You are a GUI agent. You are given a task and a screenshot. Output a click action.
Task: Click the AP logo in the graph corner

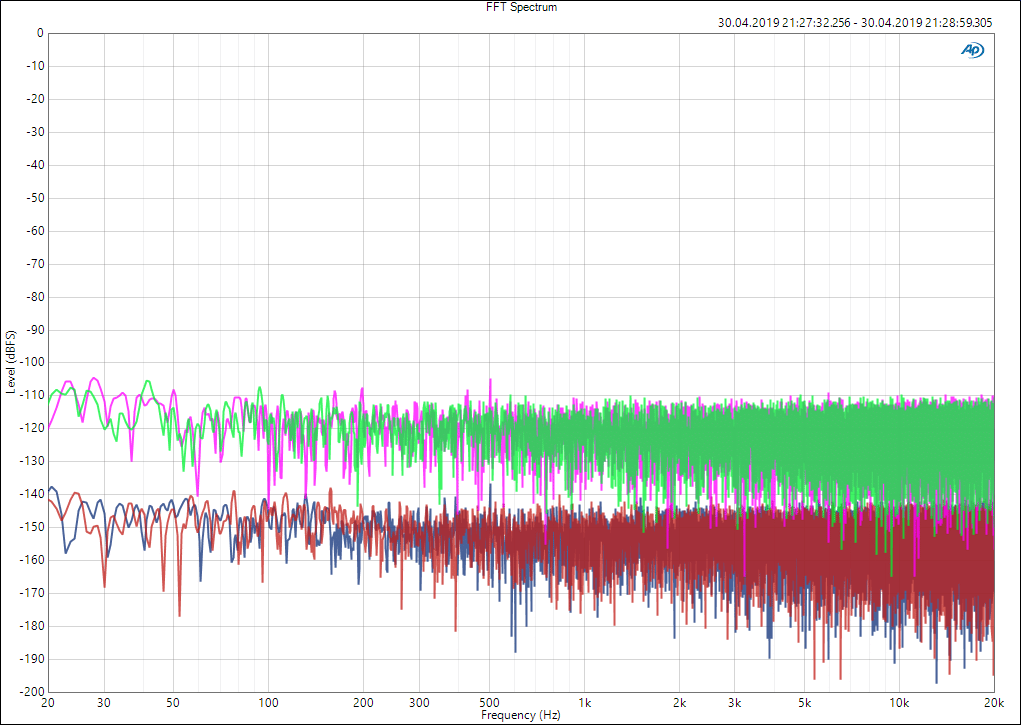click(x=972, y=50)
